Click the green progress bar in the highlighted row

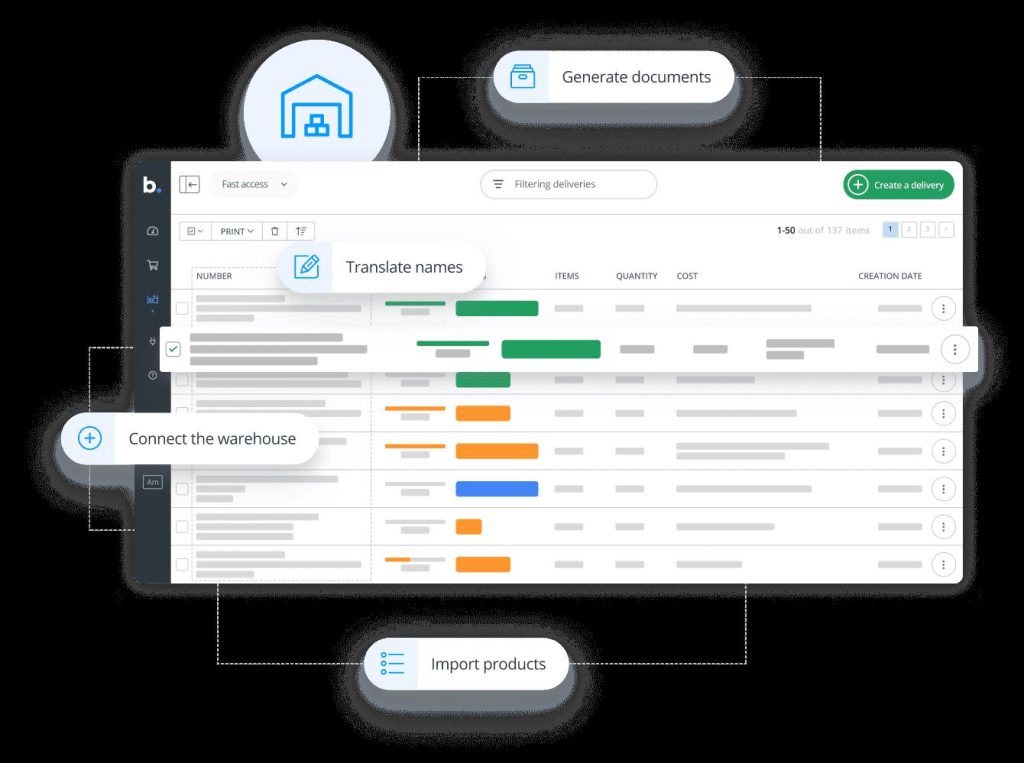tap(453, 343)
